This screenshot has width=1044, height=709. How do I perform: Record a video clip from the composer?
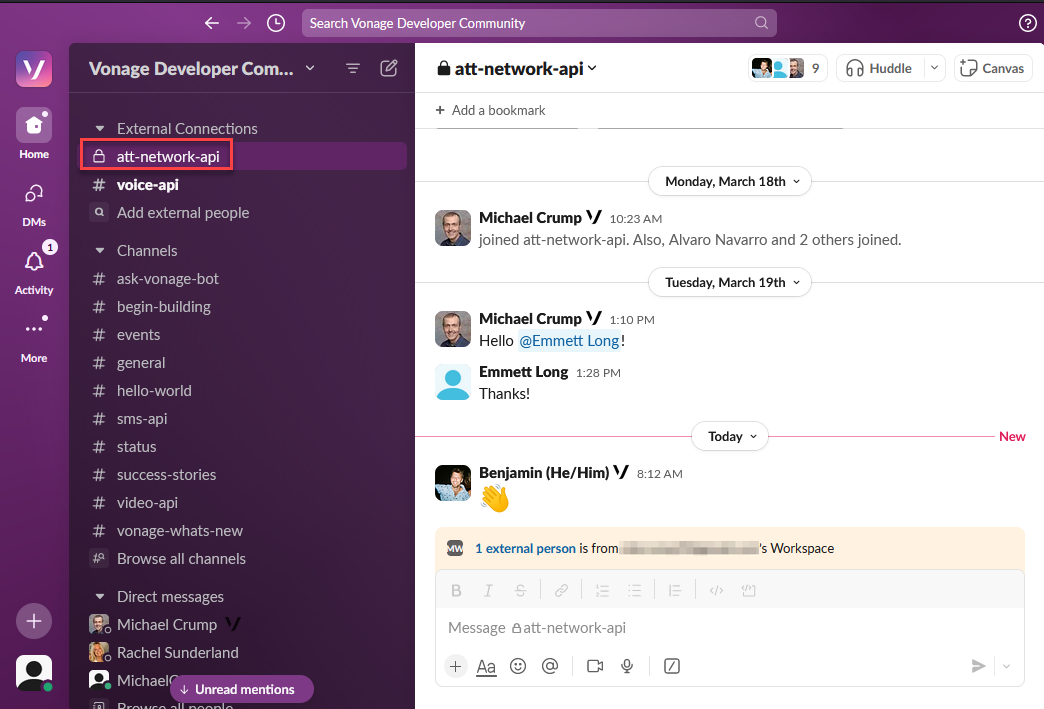point(595,666)
